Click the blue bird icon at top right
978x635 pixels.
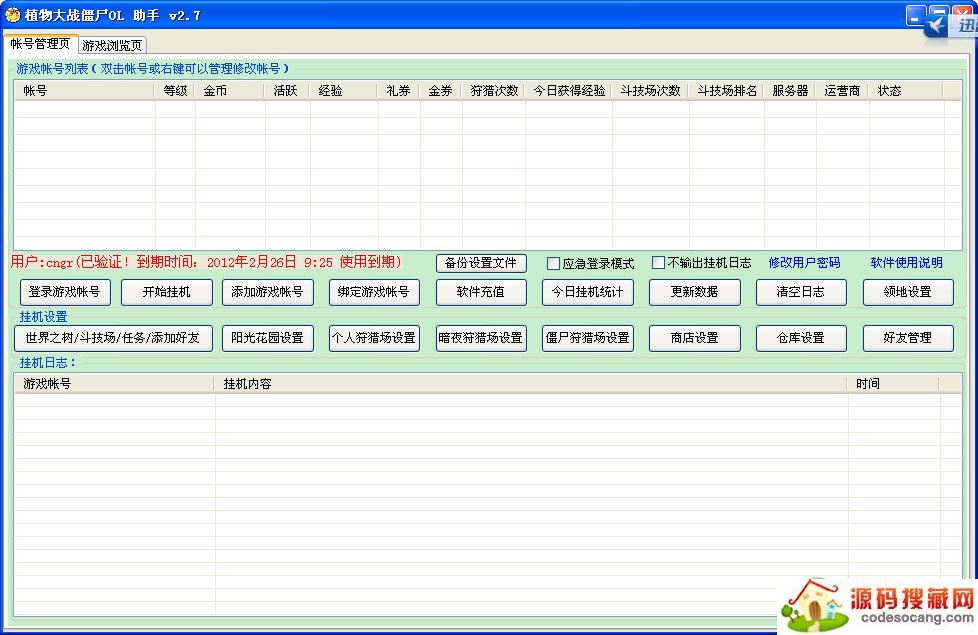935,26
